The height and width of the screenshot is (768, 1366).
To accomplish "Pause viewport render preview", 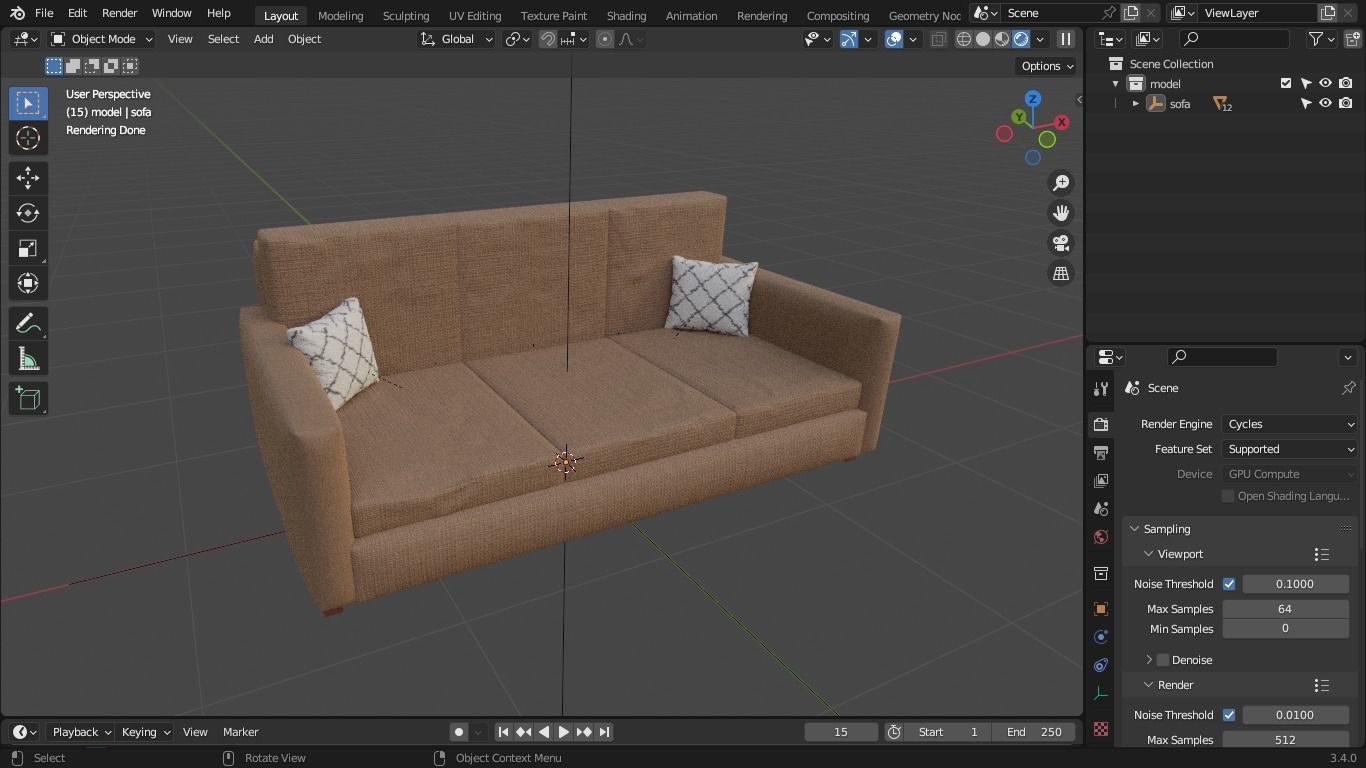I will click(1066, 39).
